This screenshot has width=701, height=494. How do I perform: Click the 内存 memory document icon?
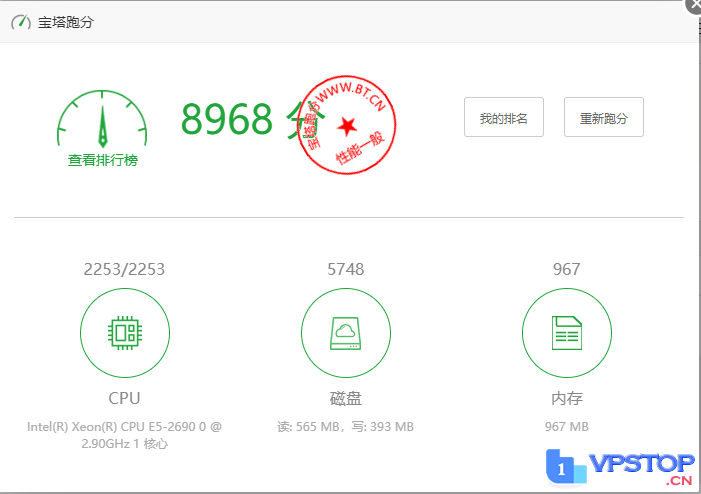(566, 333)
